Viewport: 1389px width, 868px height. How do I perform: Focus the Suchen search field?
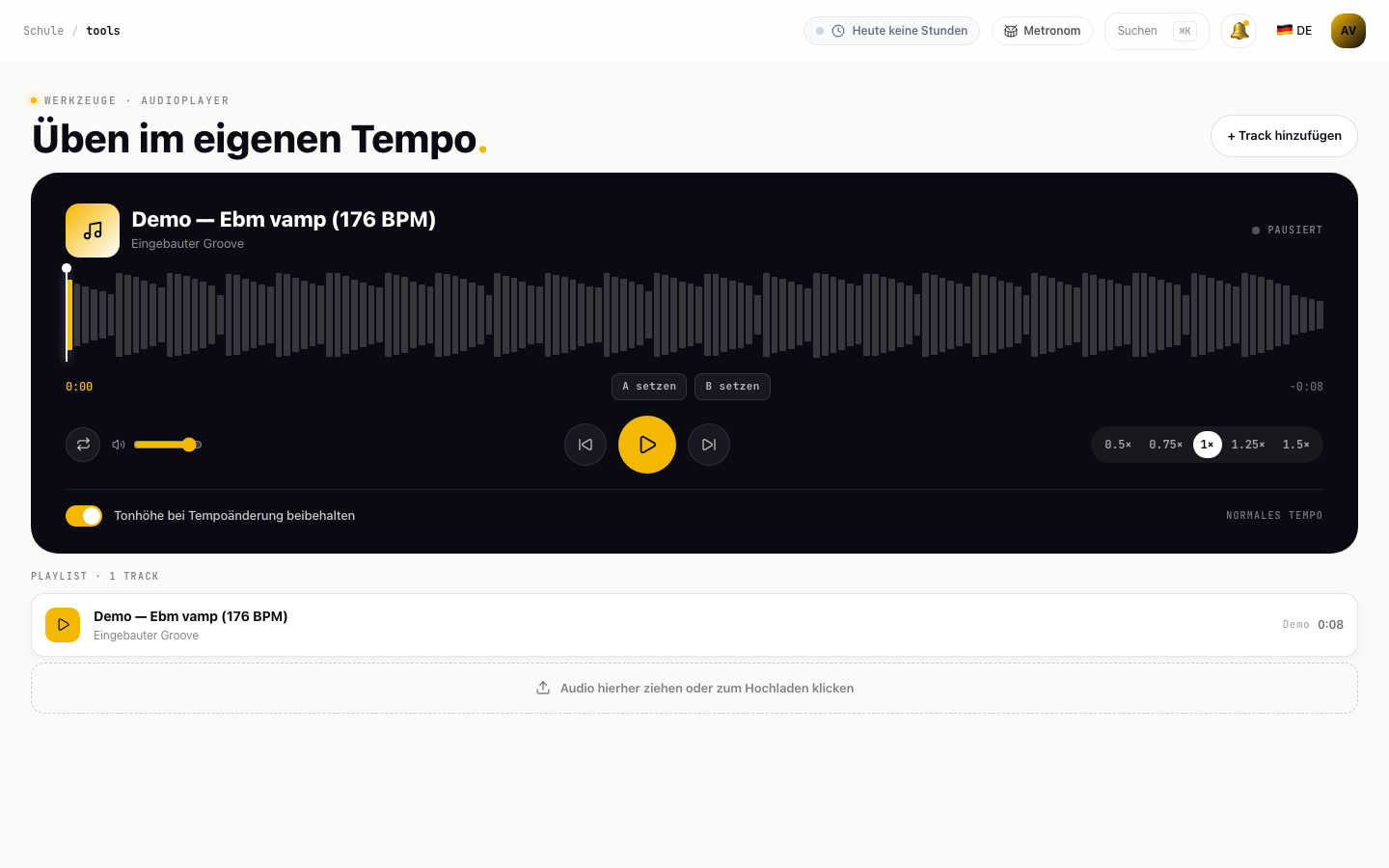[x=1157, y=31]
